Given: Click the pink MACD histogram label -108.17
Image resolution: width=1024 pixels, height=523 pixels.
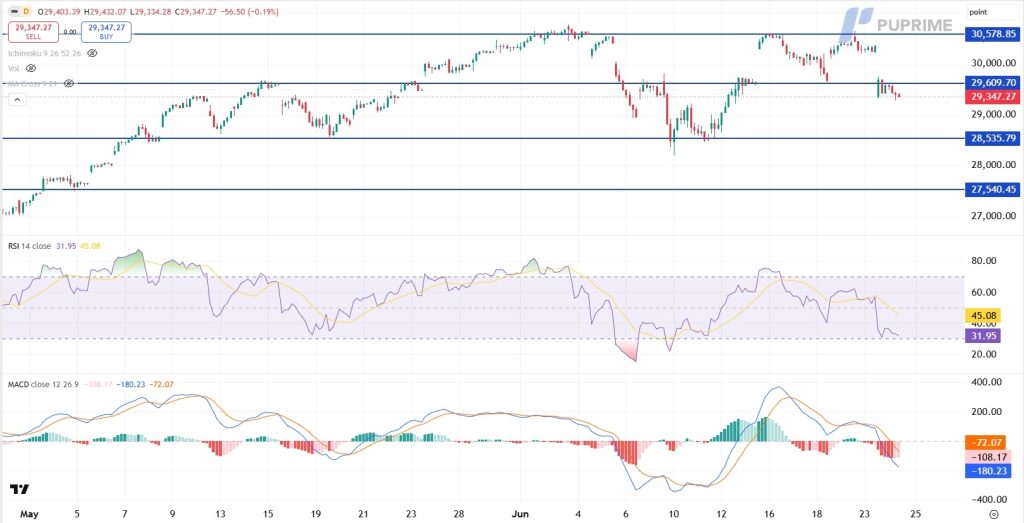Looking at the screenshot, I should point(988,457).
